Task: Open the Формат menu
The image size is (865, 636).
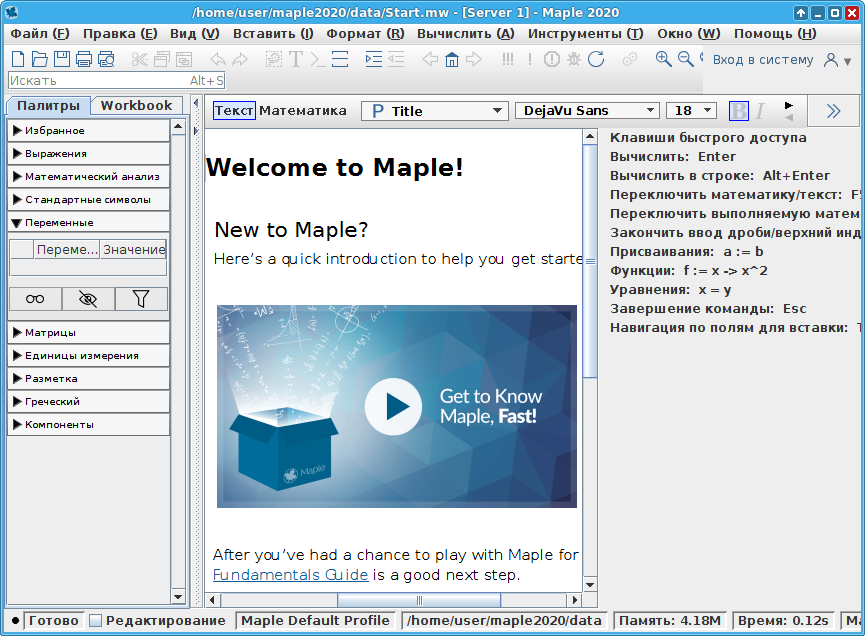Action: tap(365, 34)
